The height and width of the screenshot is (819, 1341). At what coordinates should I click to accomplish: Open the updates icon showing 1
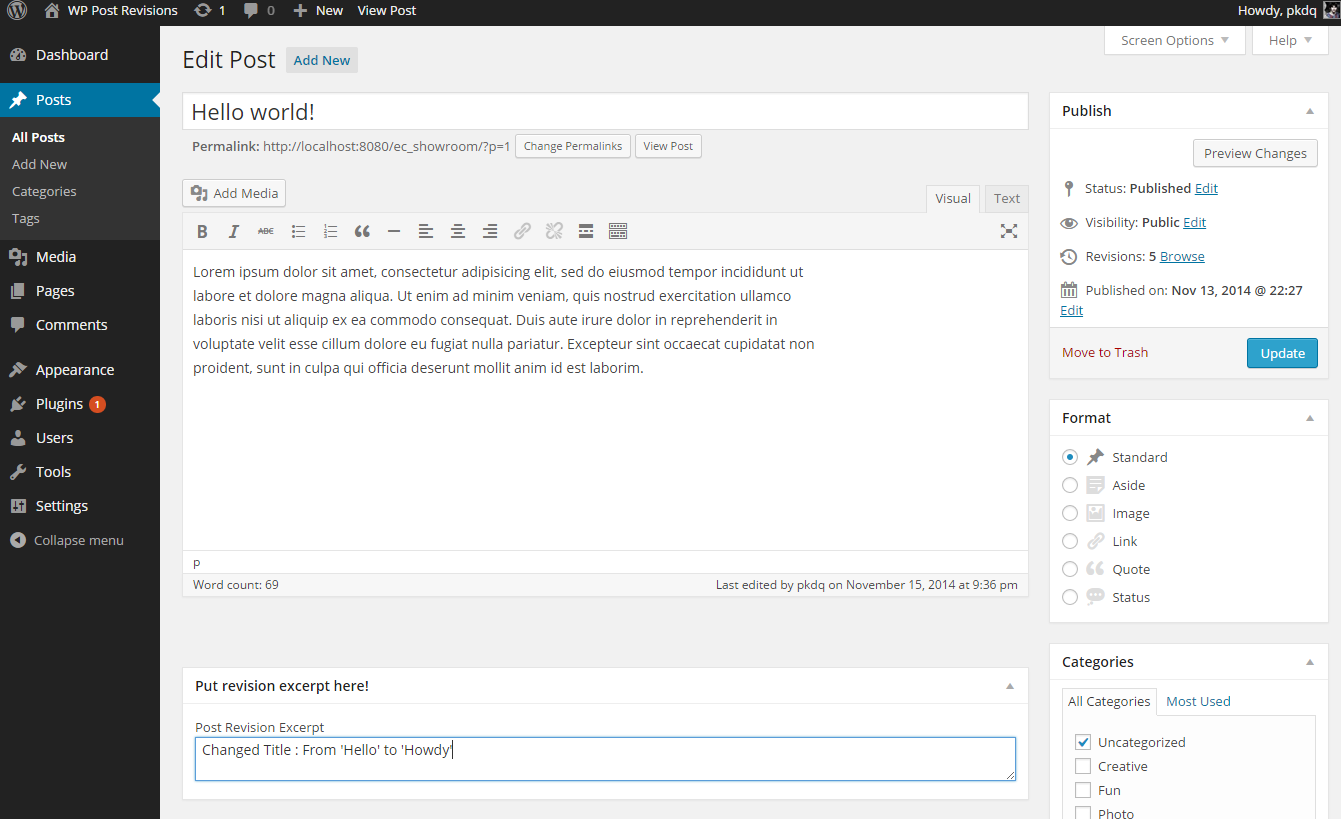[x=210, y=11]
